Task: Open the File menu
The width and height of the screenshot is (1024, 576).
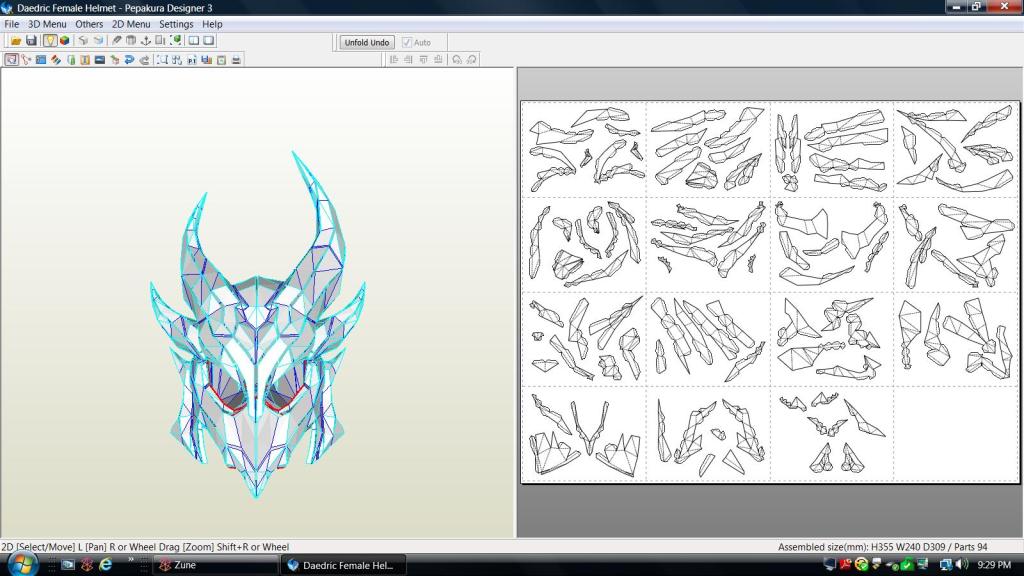Action: [12, 24]
